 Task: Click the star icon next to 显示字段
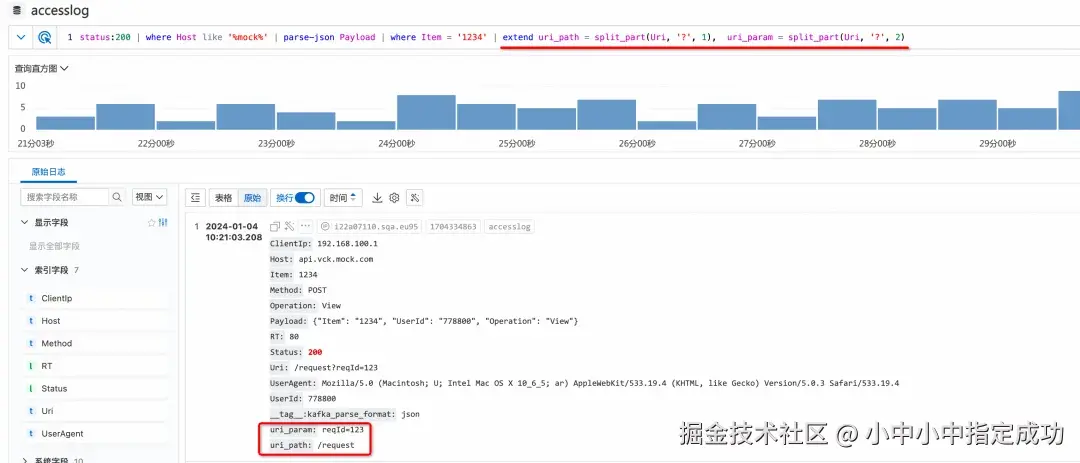coord(152,223)
